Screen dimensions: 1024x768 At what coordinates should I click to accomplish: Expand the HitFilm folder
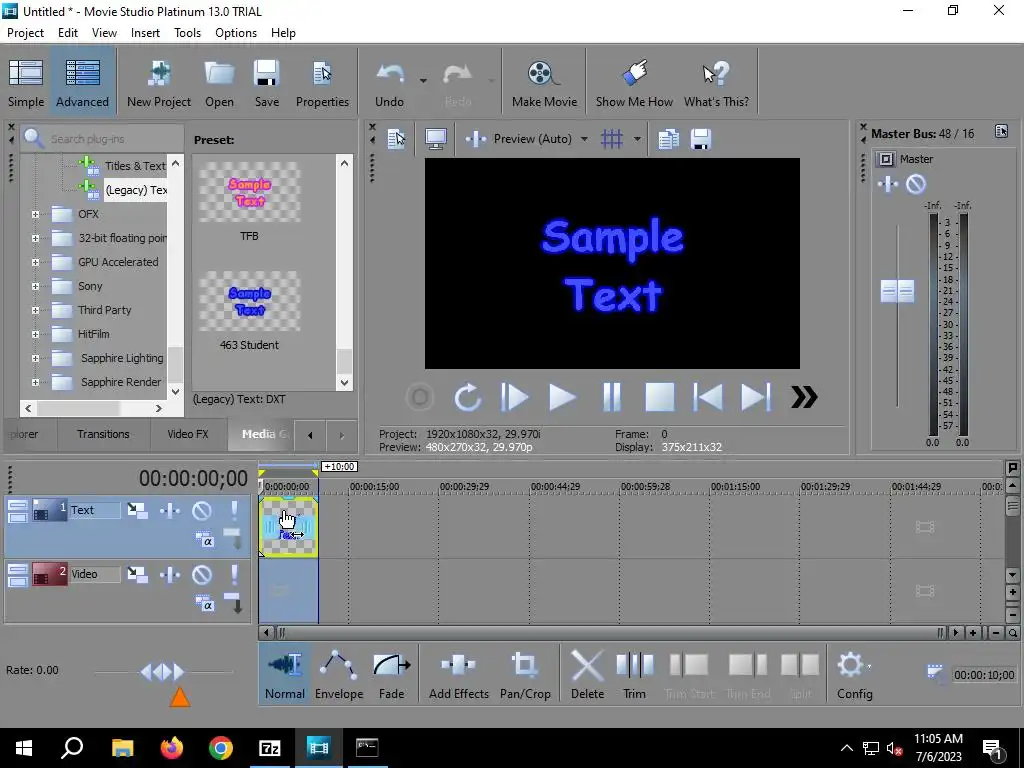35,334
